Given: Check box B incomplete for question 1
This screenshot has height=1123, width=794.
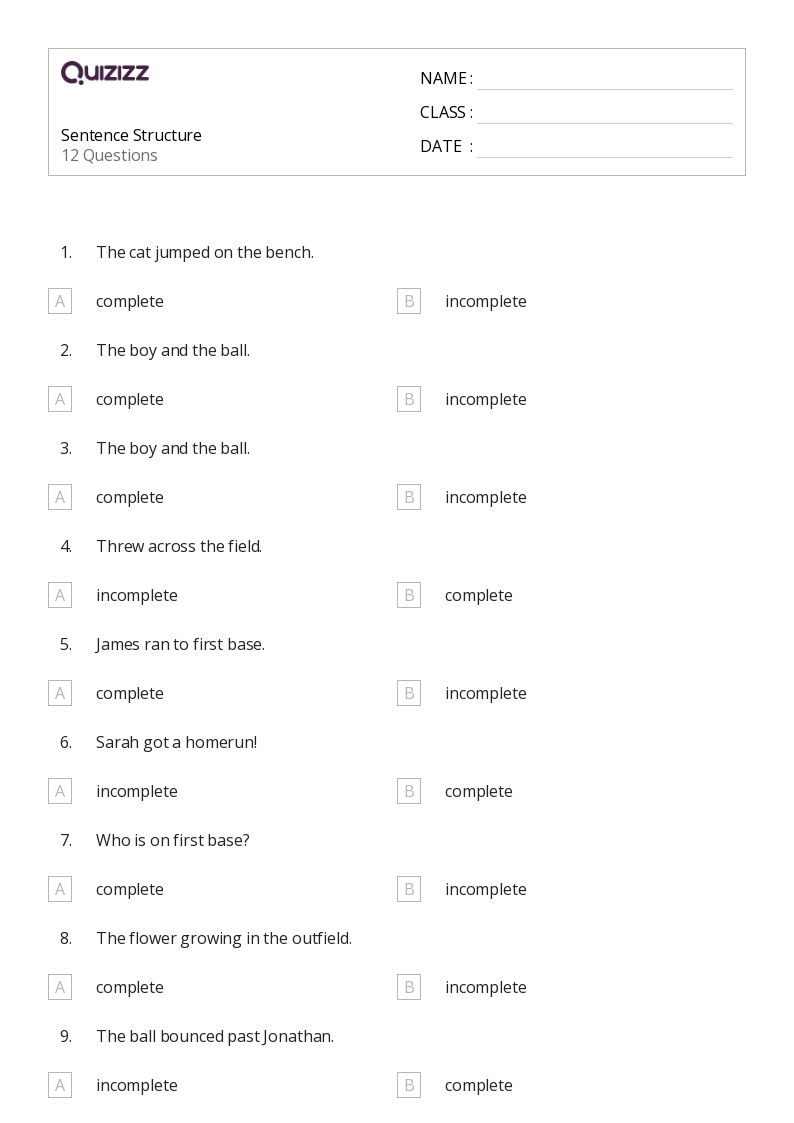Looking at the screenshot, I should coord(409,301).
